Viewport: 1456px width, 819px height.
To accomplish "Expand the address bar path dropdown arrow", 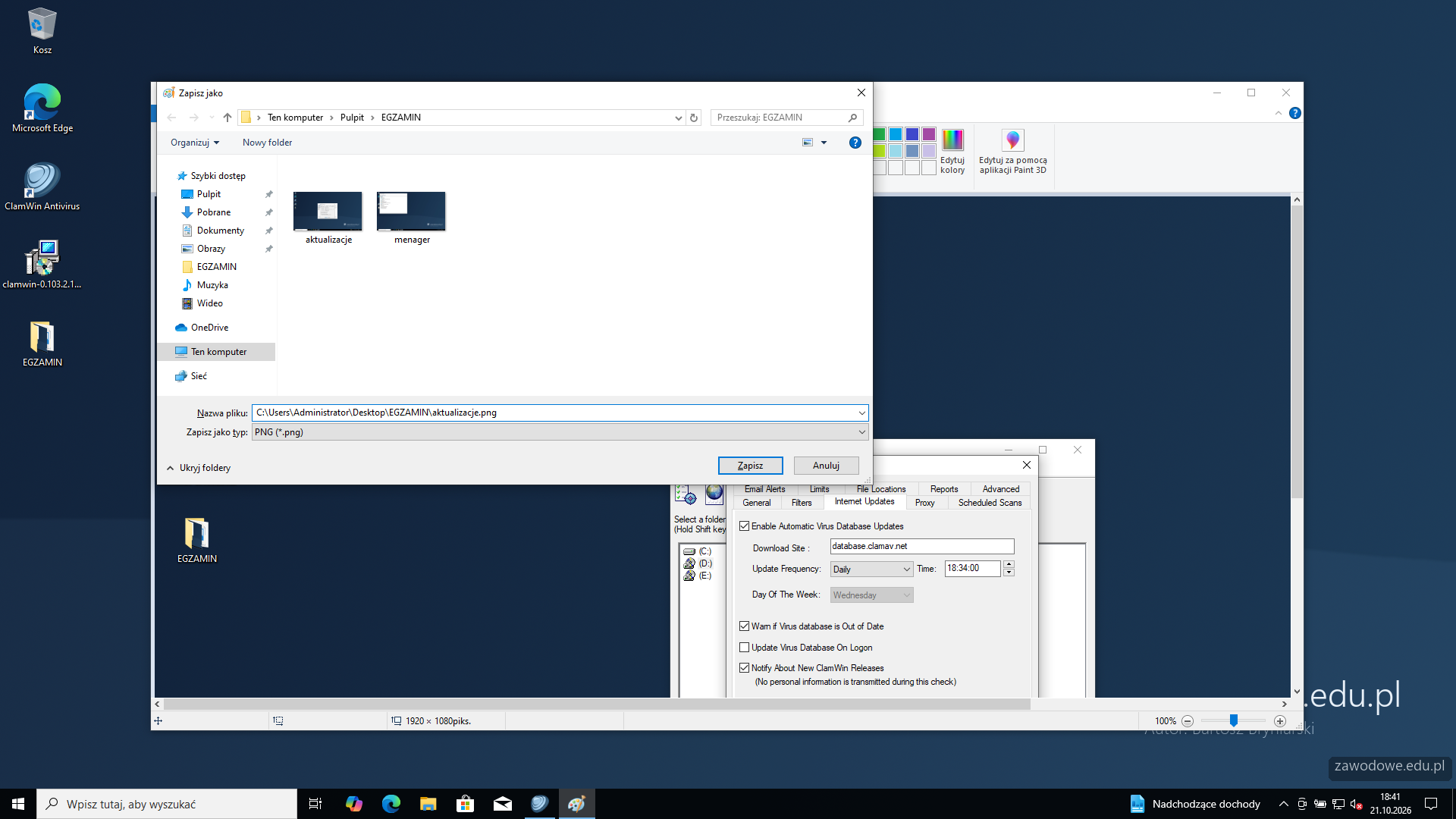I will 678,118.
